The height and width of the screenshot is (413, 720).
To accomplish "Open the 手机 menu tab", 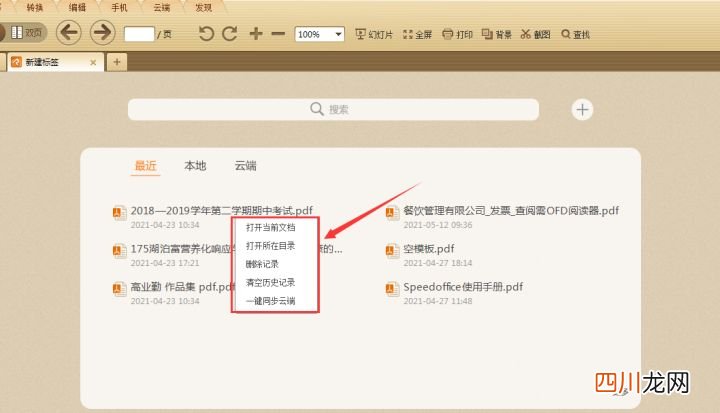I will click(119, 7).
